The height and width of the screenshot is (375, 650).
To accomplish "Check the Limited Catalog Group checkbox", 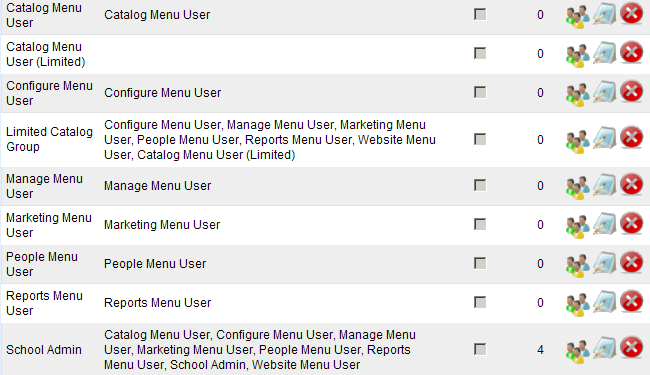I will [x=480, y=139].
